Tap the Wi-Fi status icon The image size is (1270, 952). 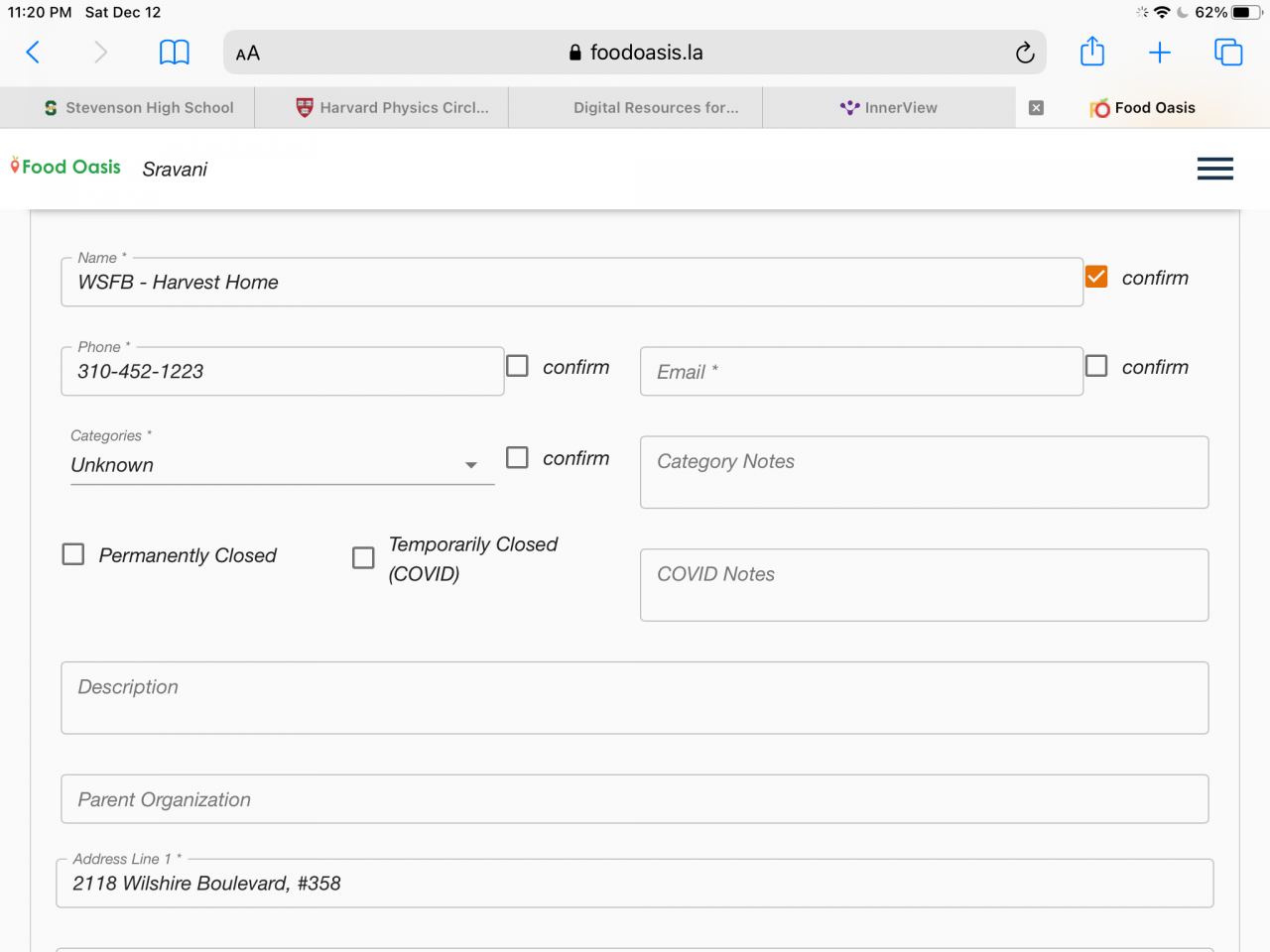1162,13
